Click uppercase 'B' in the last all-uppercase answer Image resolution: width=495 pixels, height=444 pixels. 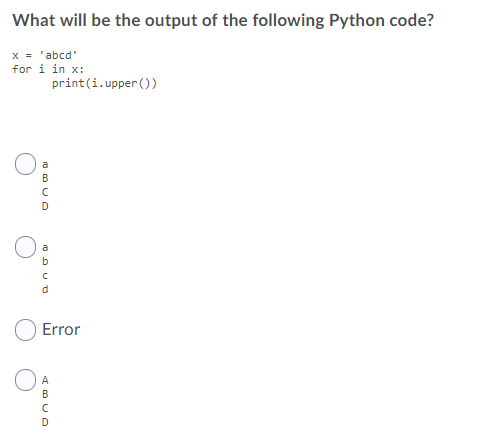[x=45, y=394]
